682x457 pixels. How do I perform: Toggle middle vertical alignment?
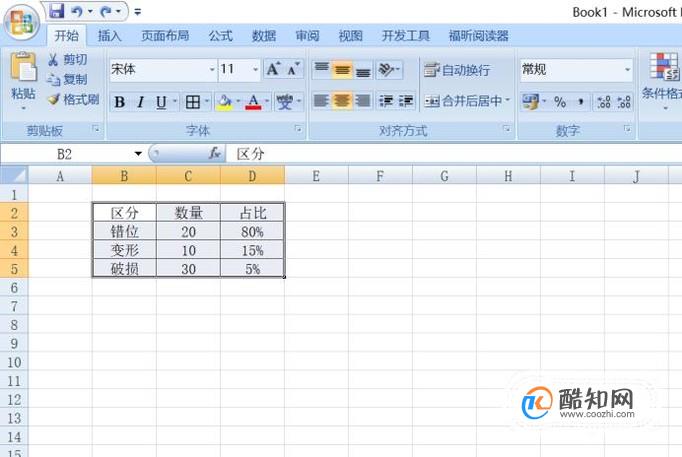point(342,70)
